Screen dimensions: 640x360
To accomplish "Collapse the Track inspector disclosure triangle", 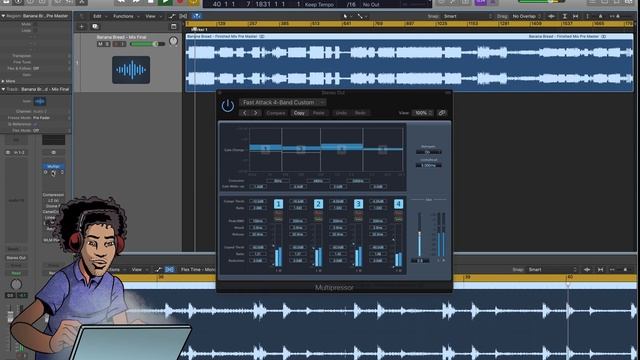I will click(x=3, y=89).
